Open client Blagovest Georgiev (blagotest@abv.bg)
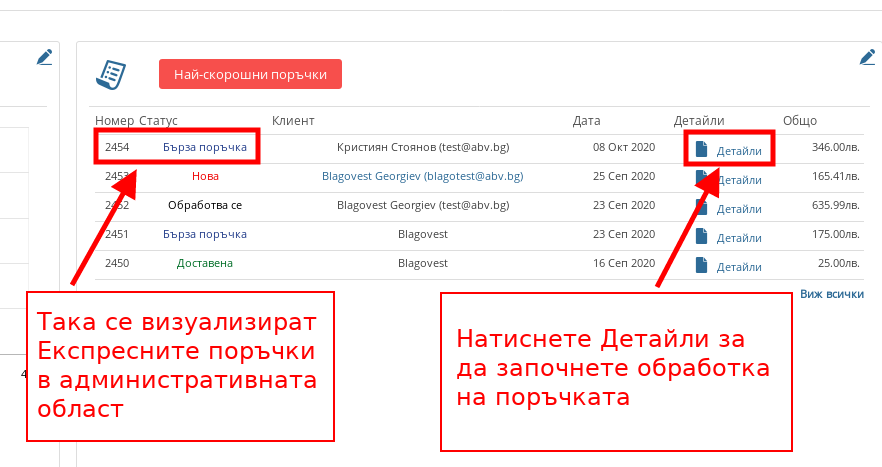The width and height of the screenshot is (882, 467). 422,176
